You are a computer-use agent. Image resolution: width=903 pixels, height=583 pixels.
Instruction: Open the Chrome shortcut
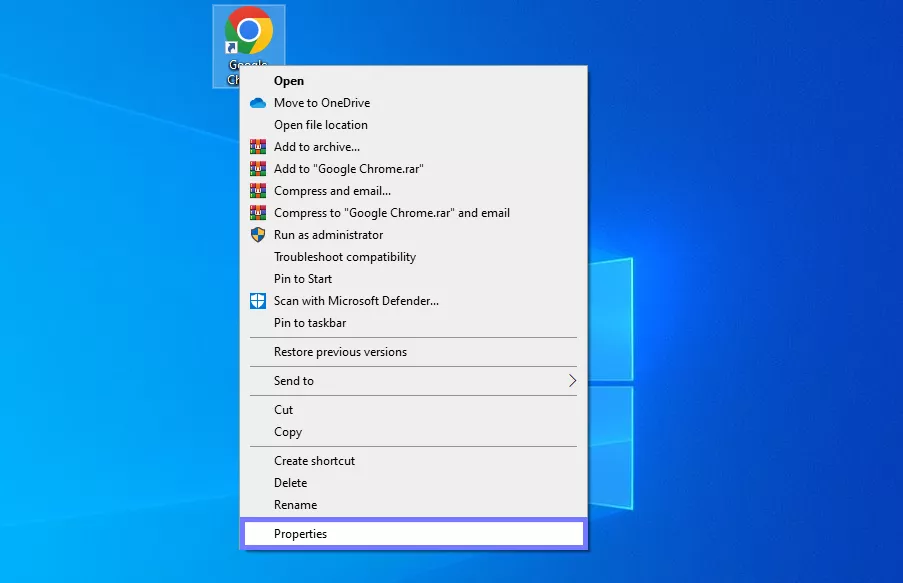290,80
